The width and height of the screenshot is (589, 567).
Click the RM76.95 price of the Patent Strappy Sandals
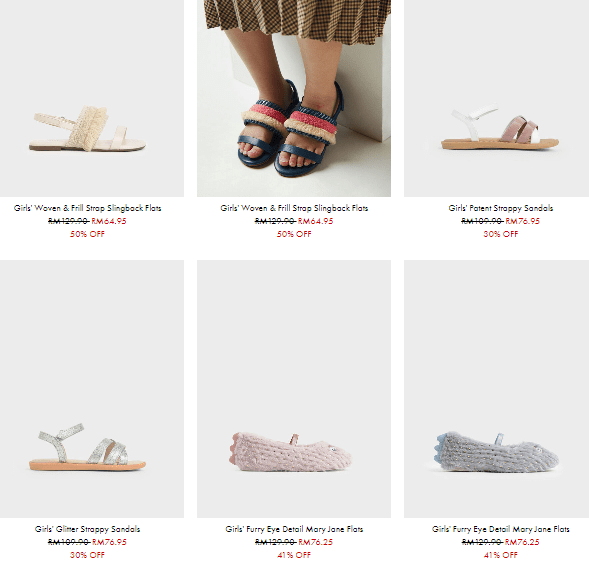click(x=522, y=221)
